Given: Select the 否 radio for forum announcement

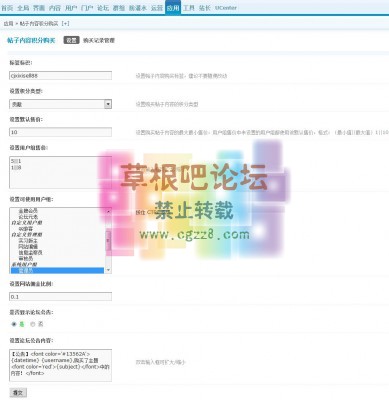Looking at the screenshot, I should tap(33, 324).
